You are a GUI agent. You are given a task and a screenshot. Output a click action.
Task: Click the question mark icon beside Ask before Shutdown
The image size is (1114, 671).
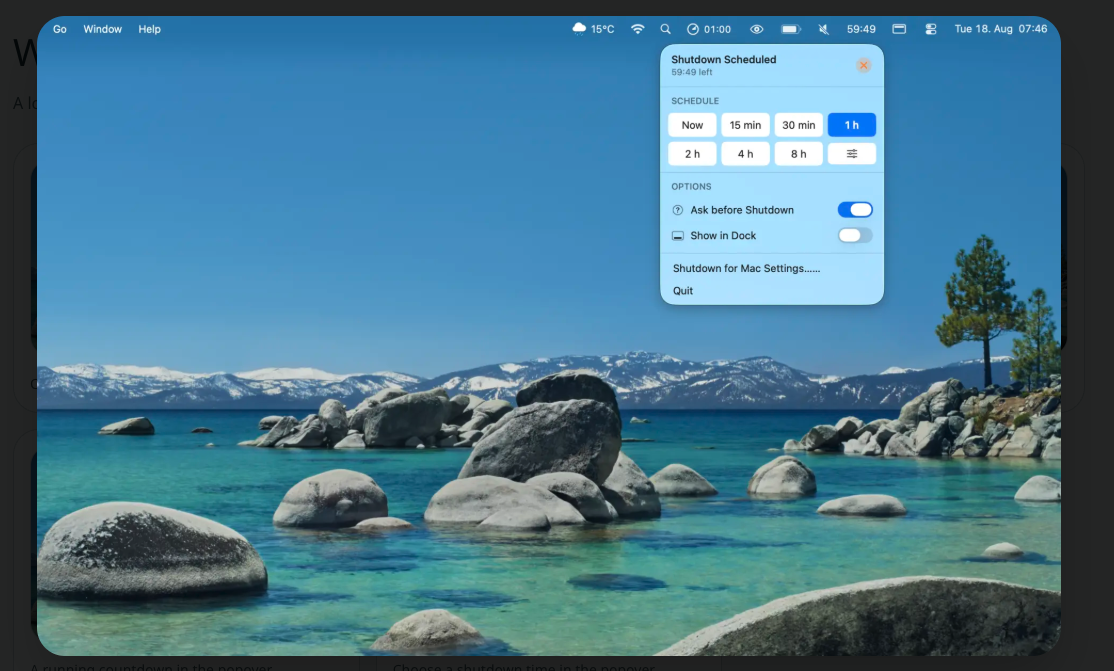click(x=678, y=210)
